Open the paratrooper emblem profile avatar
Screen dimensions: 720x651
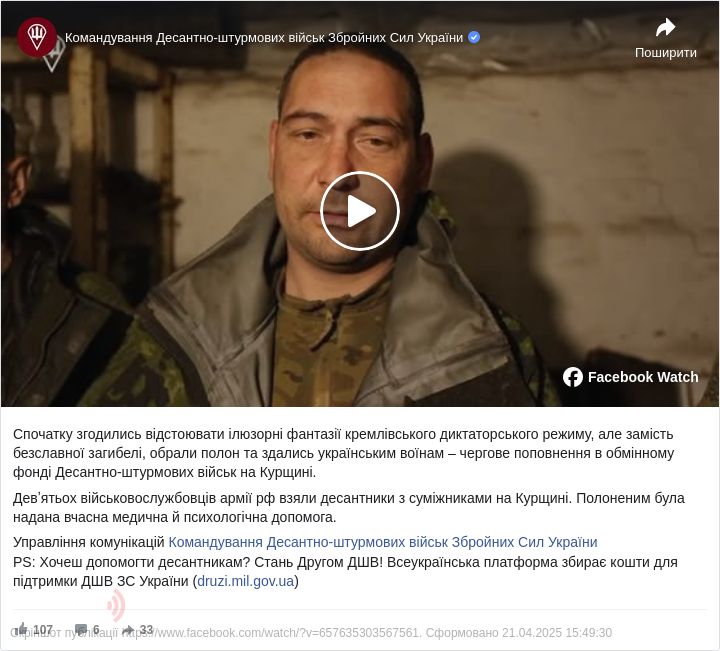pyautogui.click(x=37, y=37)
